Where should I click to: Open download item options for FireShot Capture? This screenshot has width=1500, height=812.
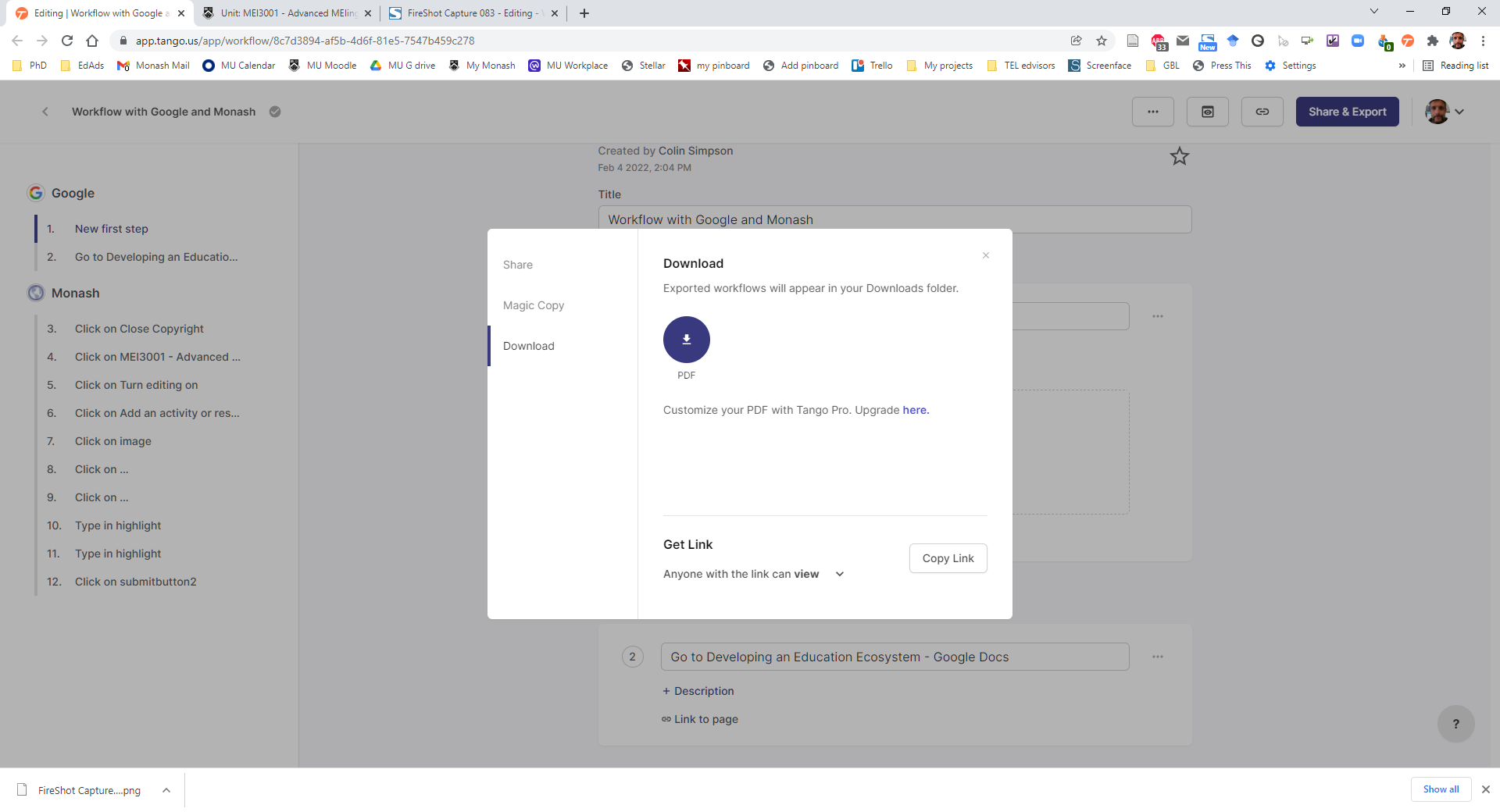point(166,790)
